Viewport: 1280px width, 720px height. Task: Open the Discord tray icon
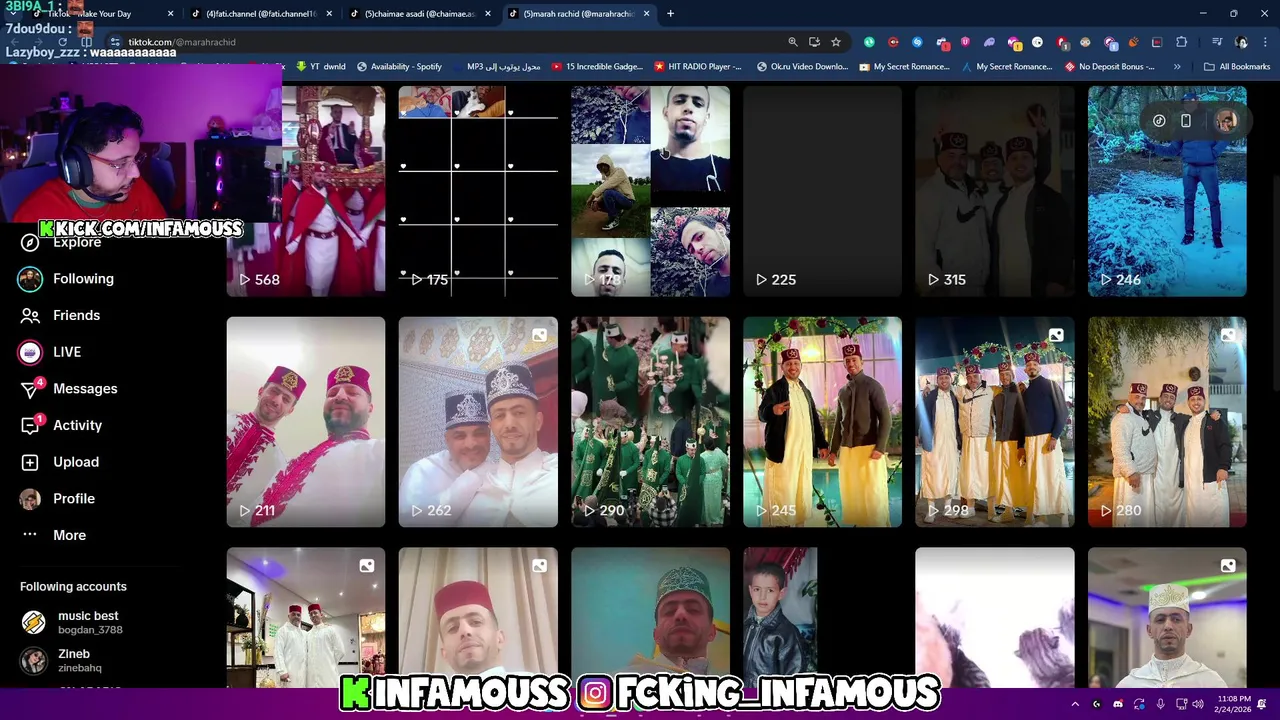point(1118,704)
